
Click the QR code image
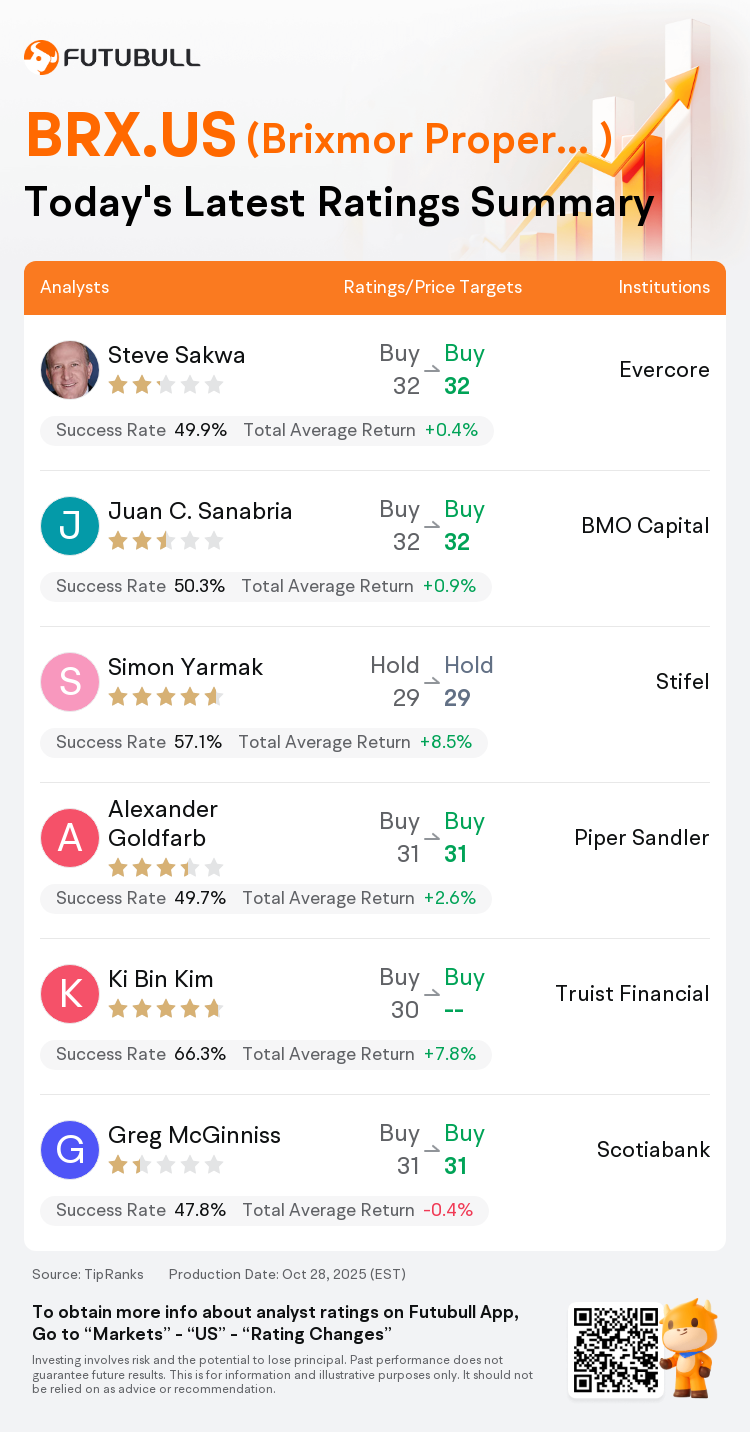click(615, 1348)
